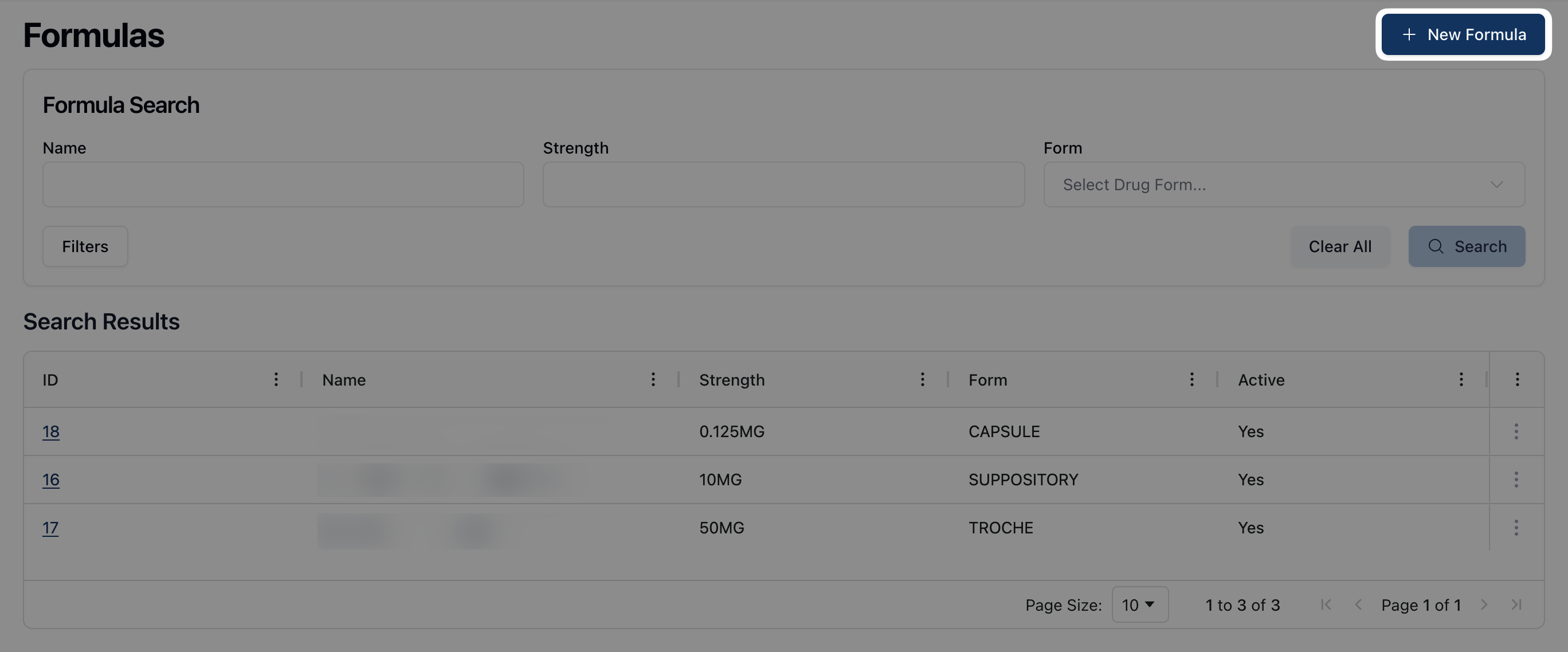Focus the Strength search field
This screenshot has height=652, width=1568.
[x=783, y=184]
